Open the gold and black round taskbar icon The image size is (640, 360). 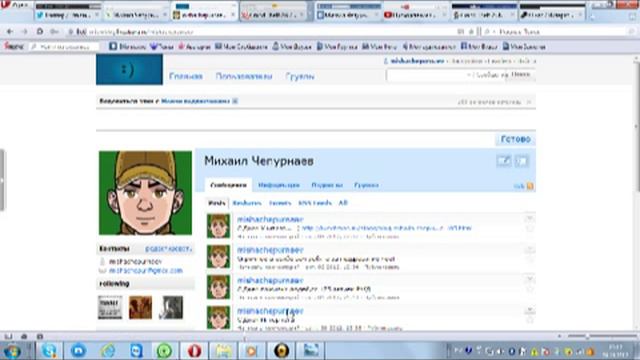point(281,351)
